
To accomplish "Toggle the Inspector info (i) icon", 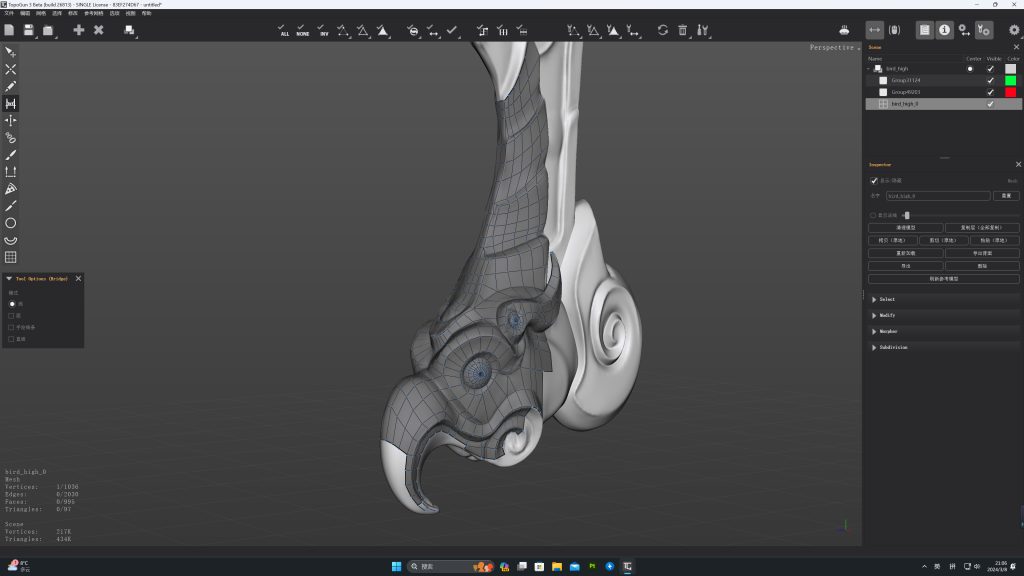I will point(944,30).
